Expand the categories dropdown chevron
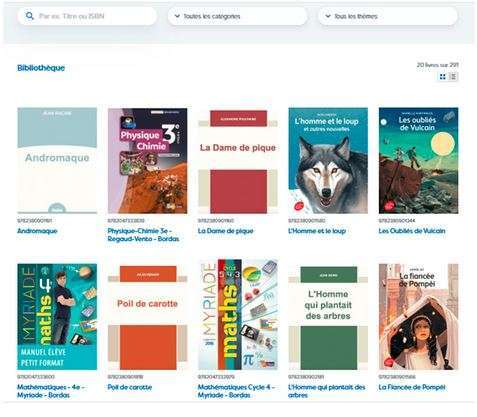This screenshot has height=417, width=477. (x=177, y=16)
